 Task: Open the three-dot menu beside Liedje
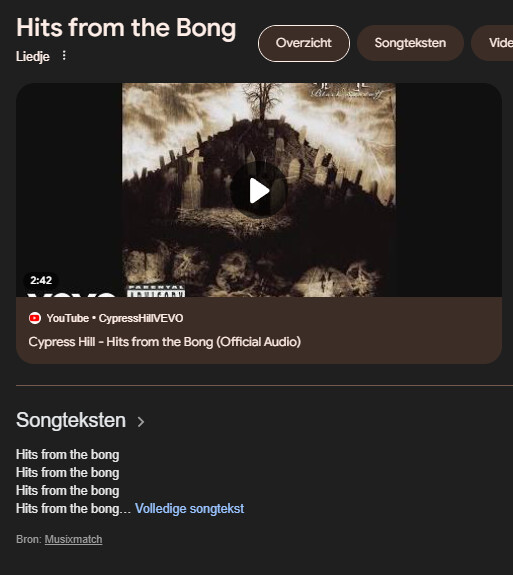[64, 56]
